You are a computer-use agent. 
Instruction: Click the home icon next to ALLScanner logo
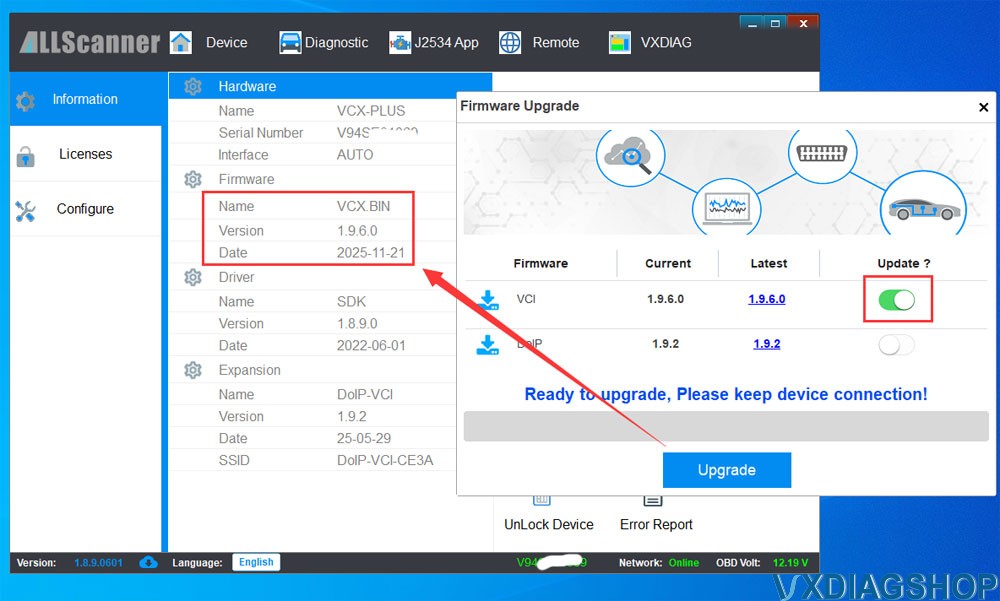[180, 43]
